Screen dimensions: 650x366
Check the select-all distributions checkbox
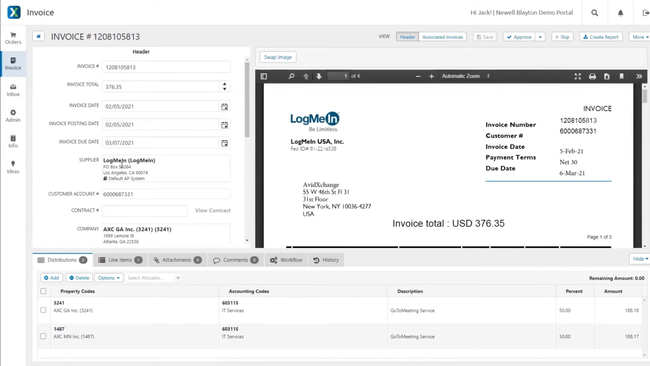click(43, 291)
